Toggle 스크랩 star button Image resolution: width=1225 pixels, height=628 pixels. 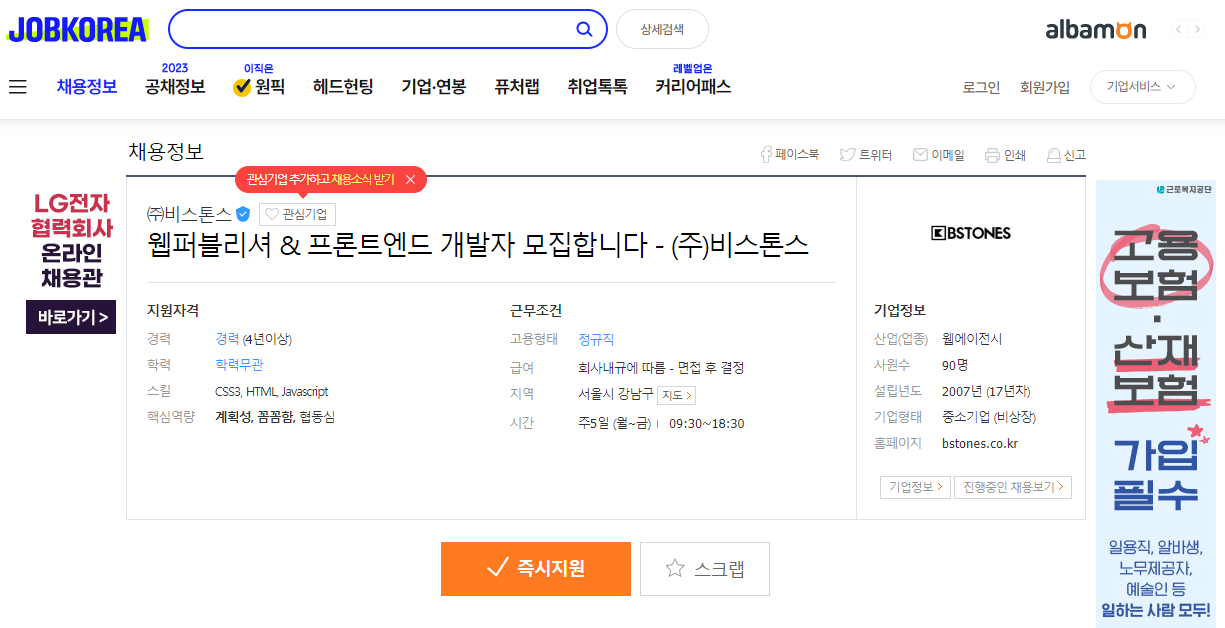(705, 569)
